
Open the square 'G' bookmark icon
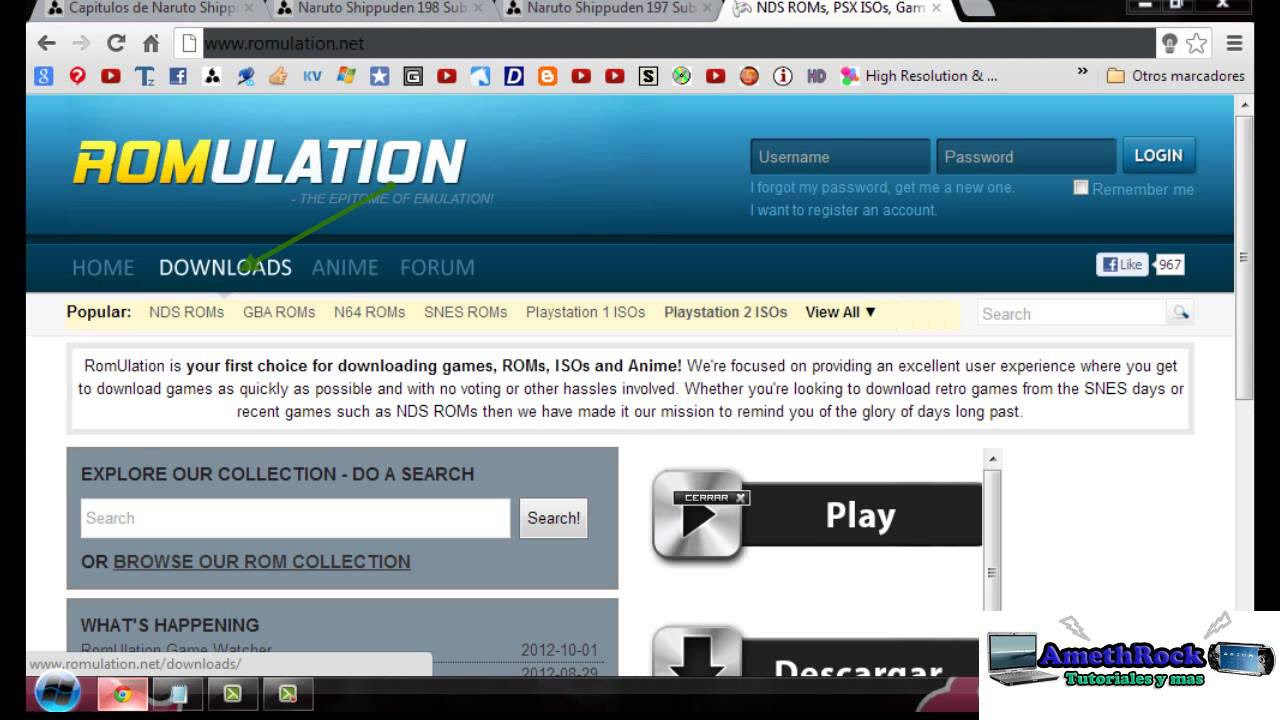pyautogui.click(x=413, y=76)
